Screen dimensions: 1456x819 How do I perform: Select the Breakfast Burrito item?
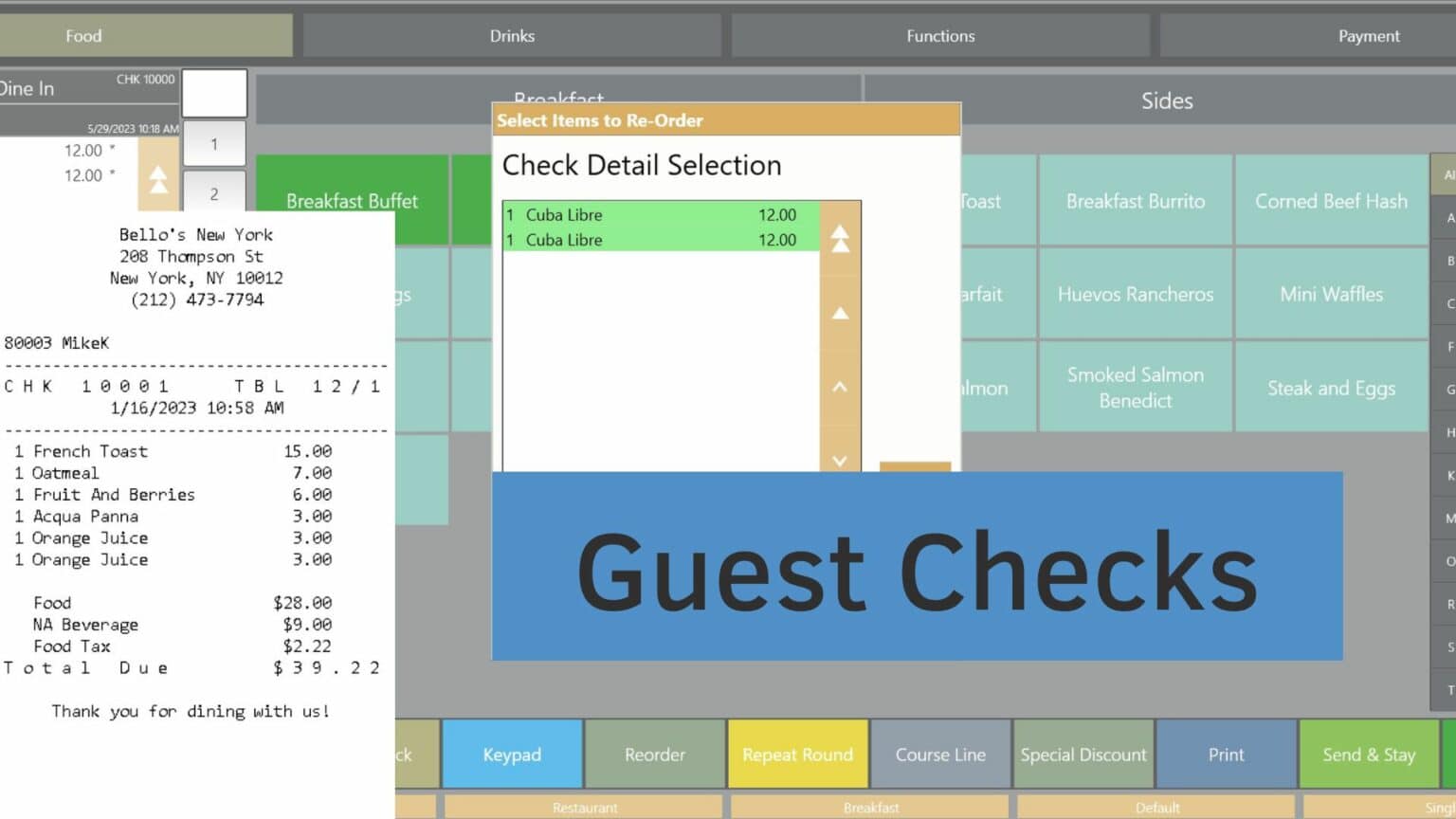tap(1135, 200)
